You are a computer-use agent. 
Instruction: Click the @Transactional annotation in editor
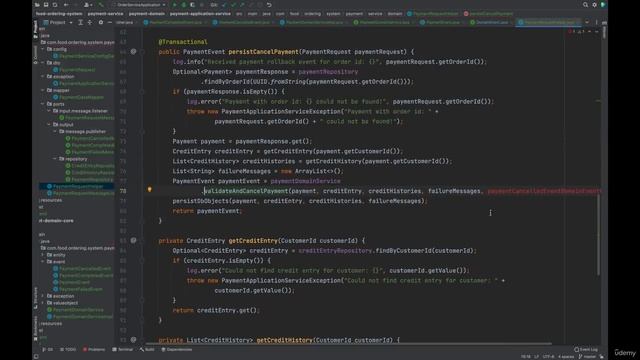pyautogui.click(x=183, y=42)
